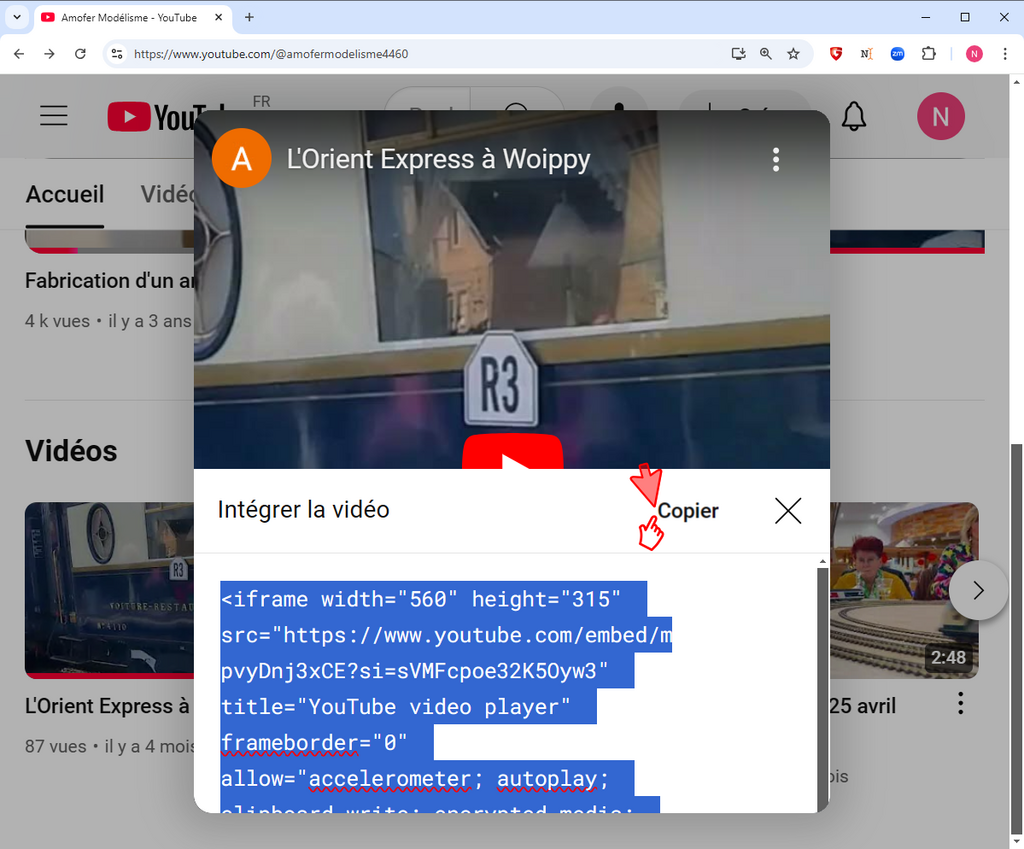Click the '87 vues' metadata text
This screenshot has width=1024, height=849.
[x=56, y=746]
